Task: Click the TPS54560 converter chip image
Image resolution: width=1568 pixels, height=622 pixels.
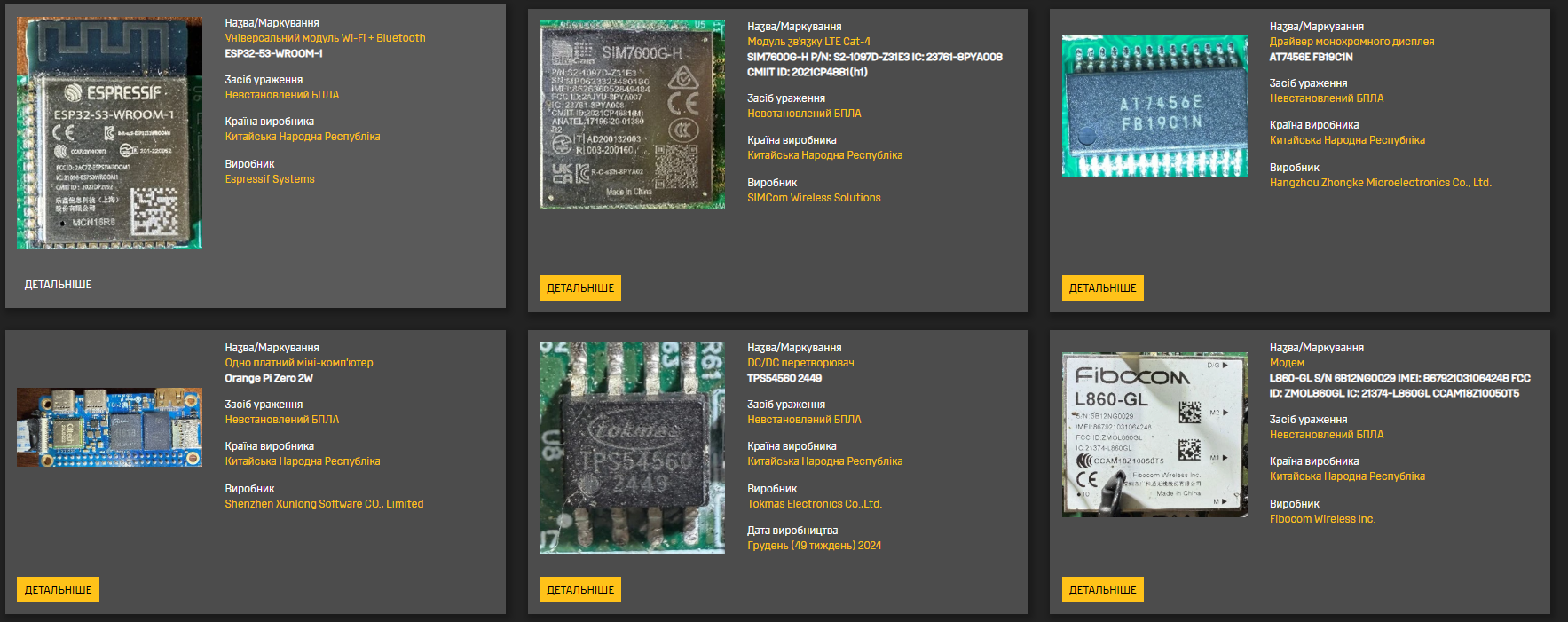Action: click(632, 448)
